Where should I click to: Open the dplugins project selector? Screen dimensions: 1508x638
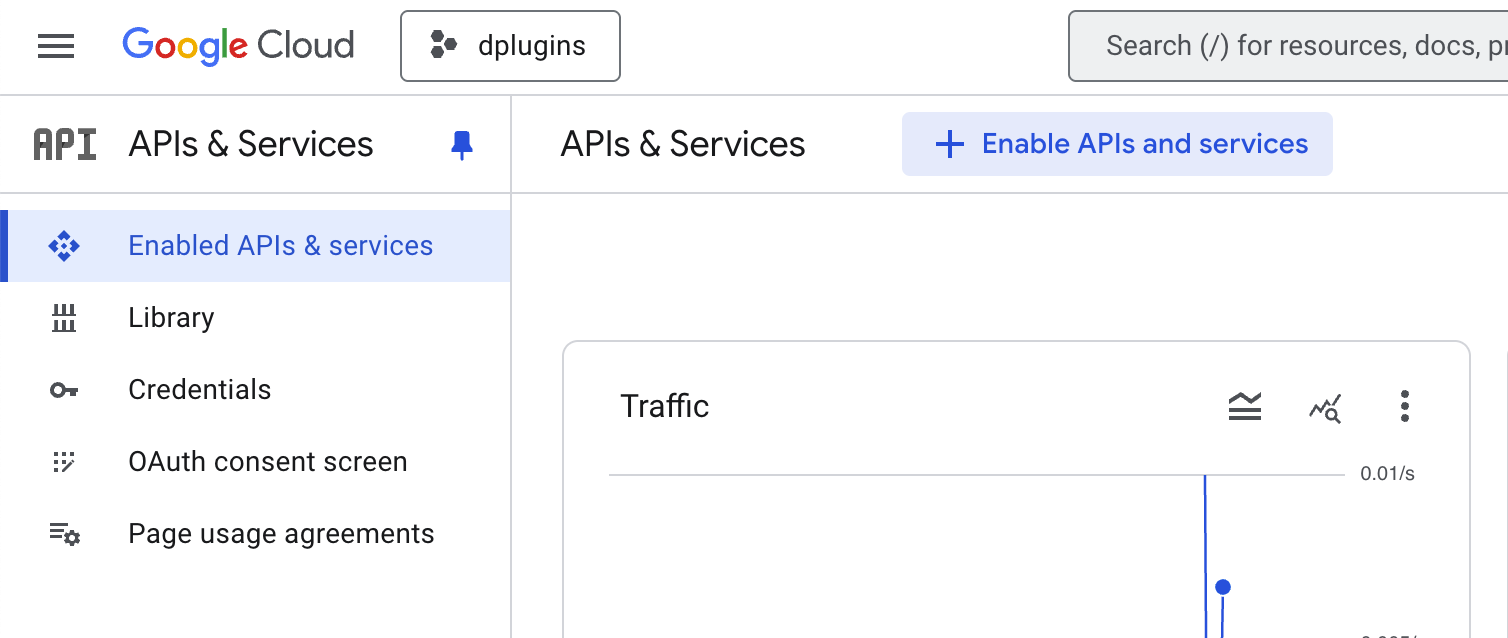[510, 46]
